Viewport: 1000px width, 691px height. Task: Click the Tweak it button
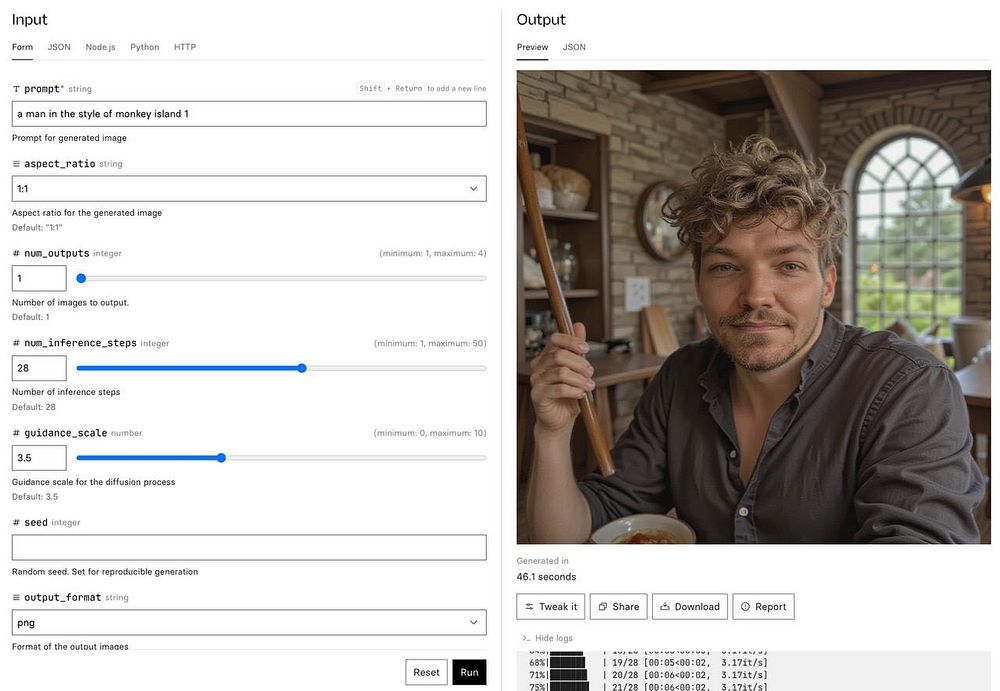click(551, 607)
